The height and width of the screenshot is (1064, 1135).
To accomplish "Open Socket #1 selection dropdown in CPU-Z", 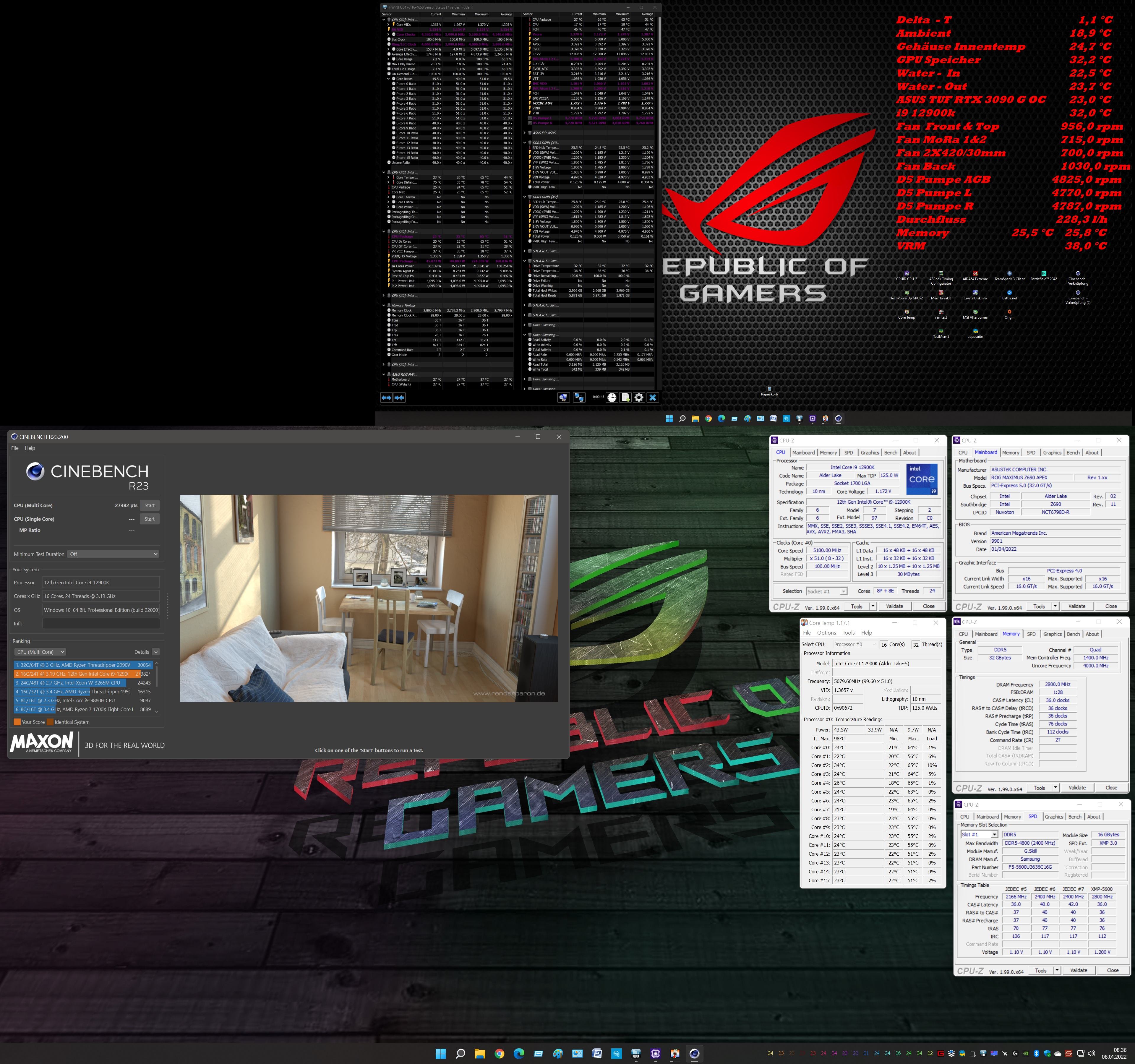I will pos(826,591).
